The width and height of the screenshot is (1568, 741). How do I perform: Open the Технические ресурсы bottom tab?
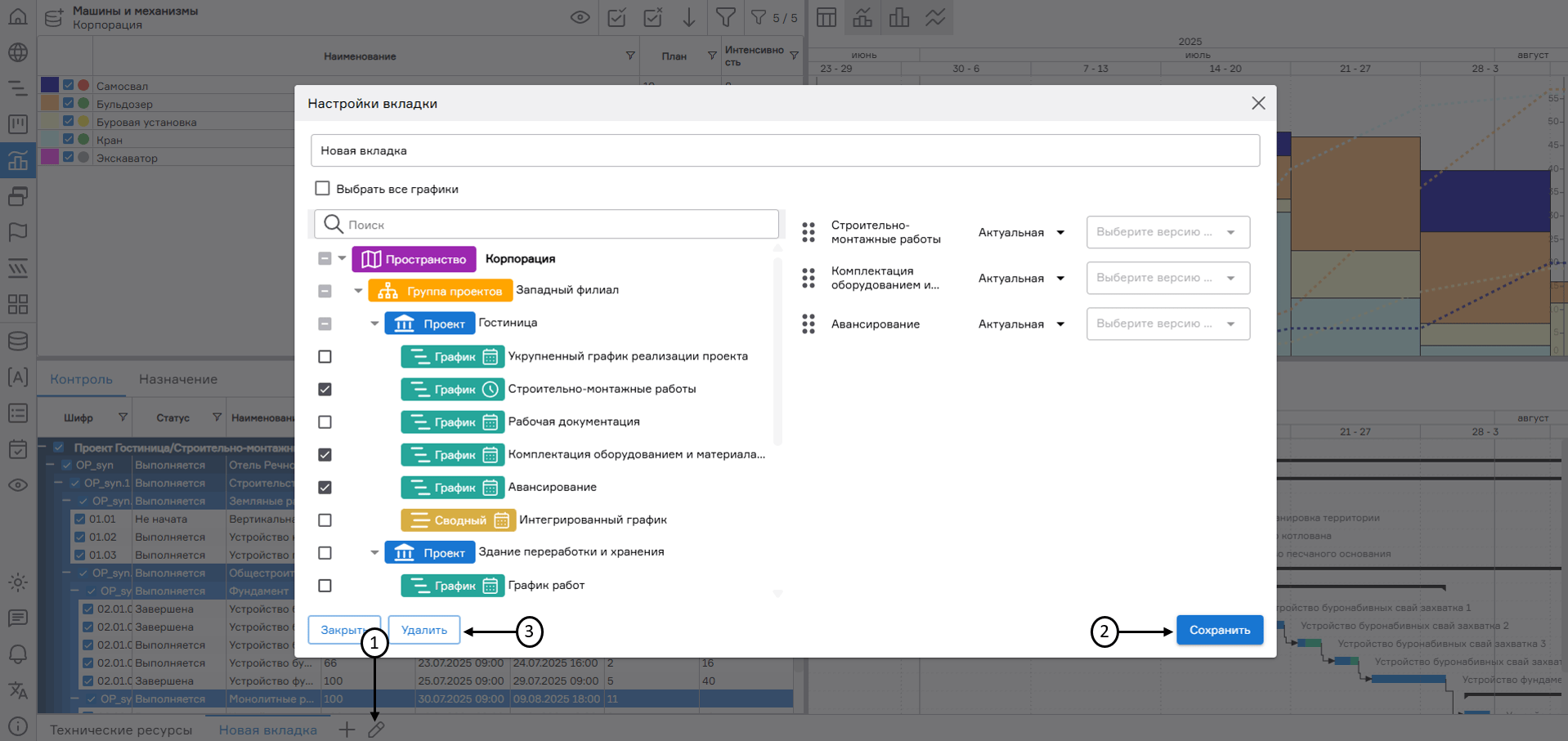pyautogui.click(x=121, y=730)
